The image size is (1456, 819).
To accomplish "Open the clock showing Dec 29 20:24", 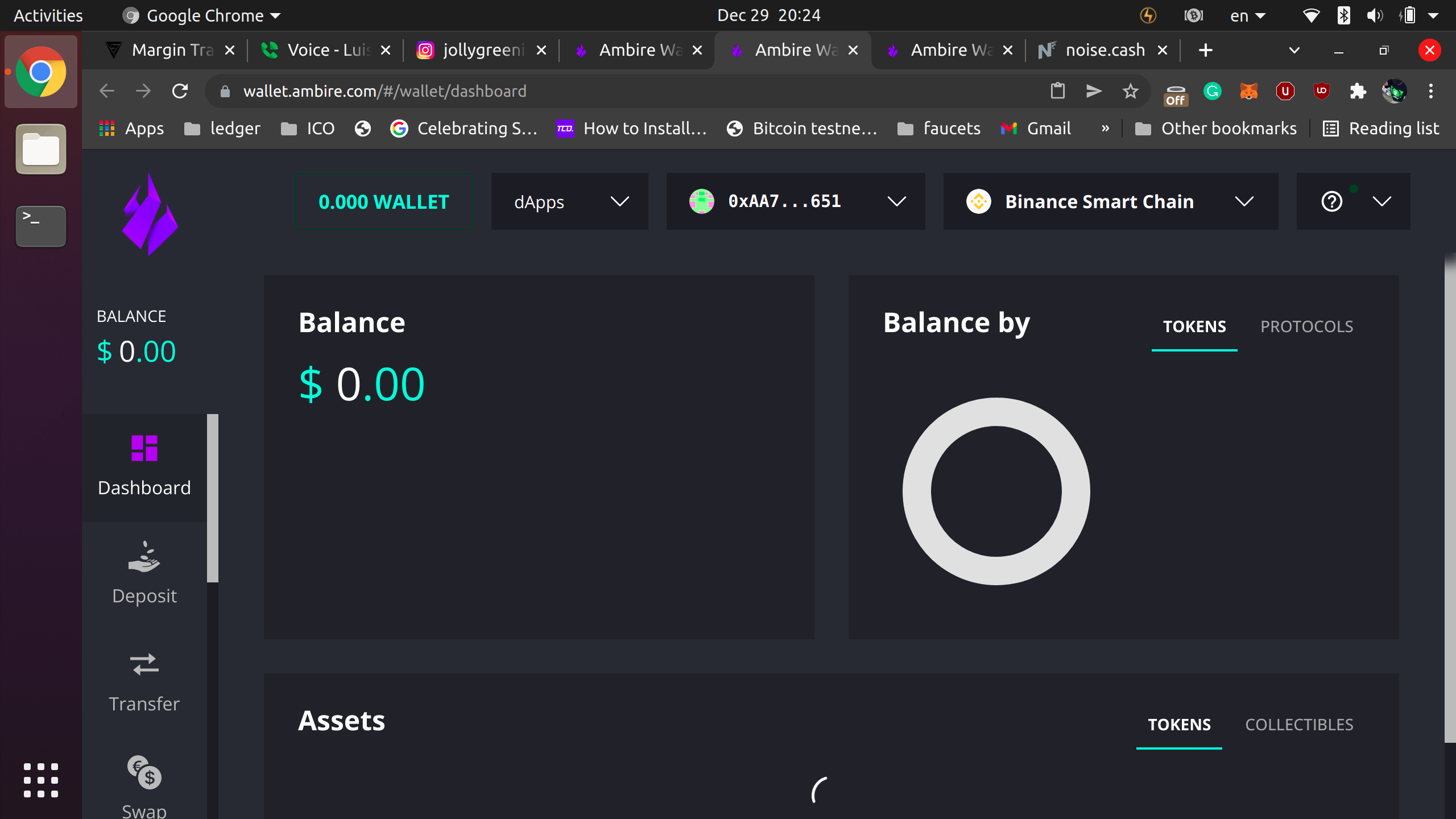I will pos(769,15).
